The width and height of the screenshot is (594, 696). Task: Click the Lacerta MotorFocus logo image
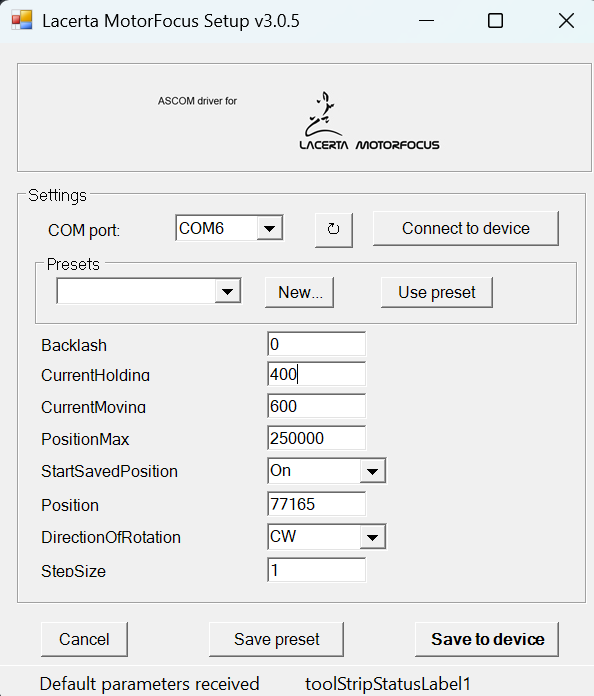click(x=369, y=121)
